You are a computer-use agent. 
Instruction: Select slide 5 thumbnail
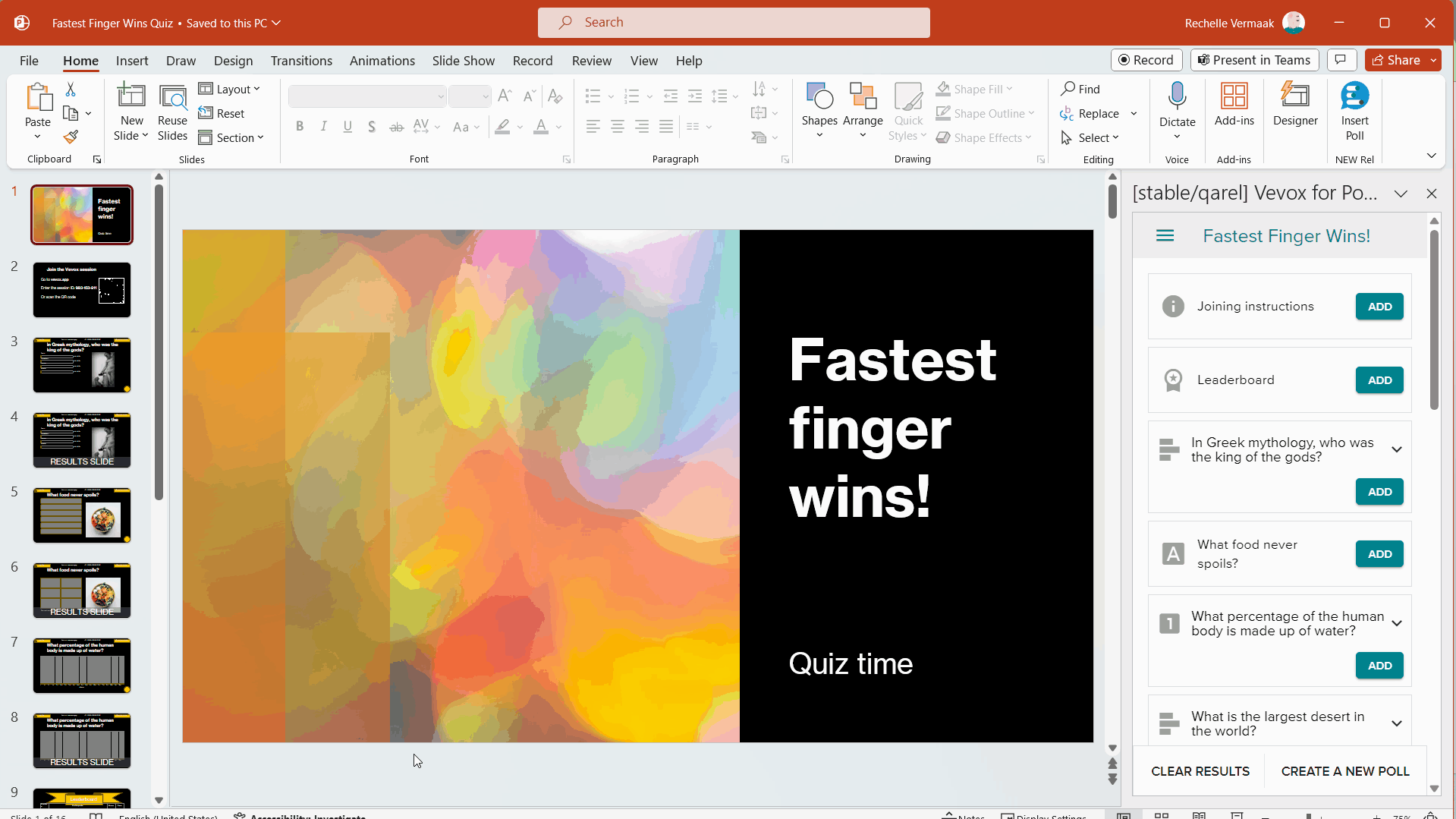pos(82,515)
